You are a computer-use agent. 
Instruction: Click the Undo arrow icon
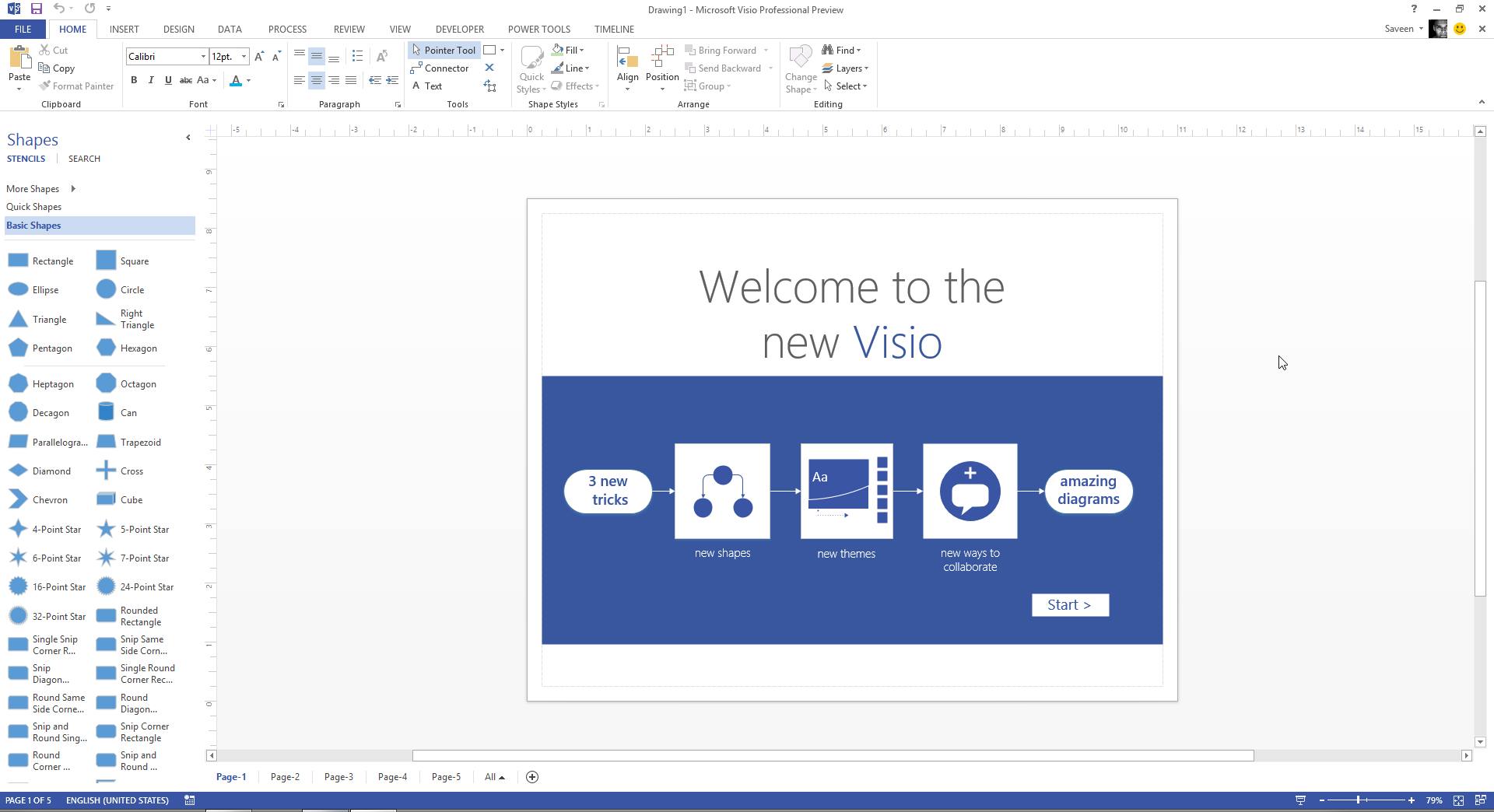(x=59, y=9)
